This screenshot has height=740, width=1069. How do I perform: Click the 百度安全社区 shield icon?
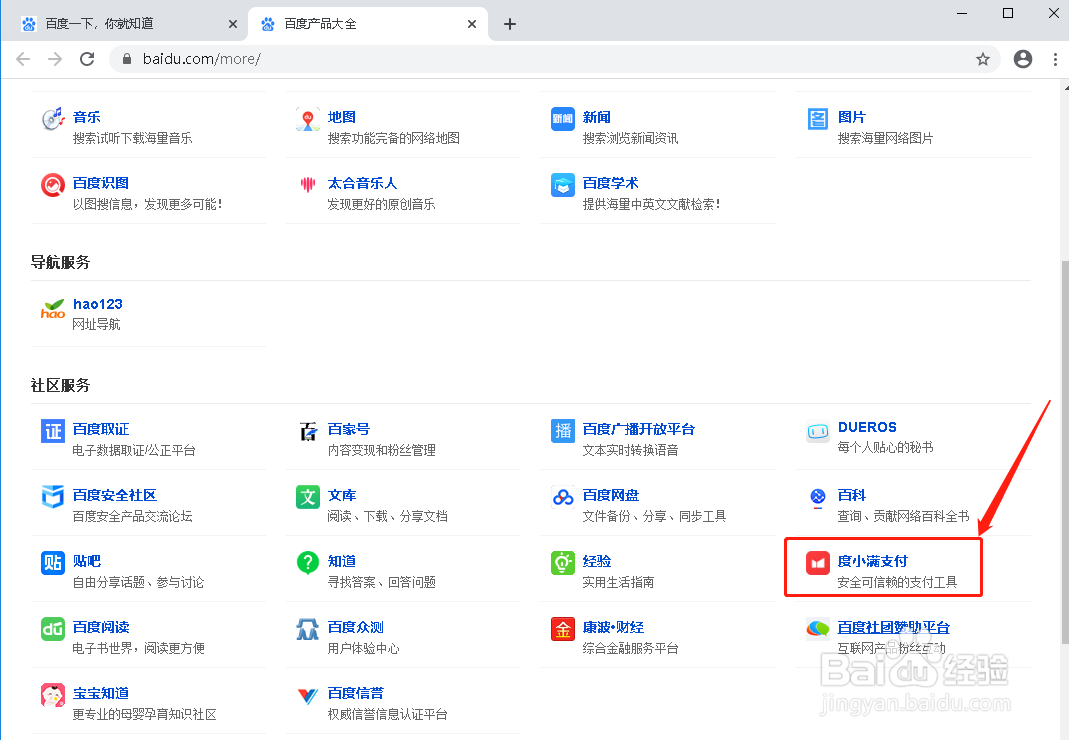(x=52, y=497)
